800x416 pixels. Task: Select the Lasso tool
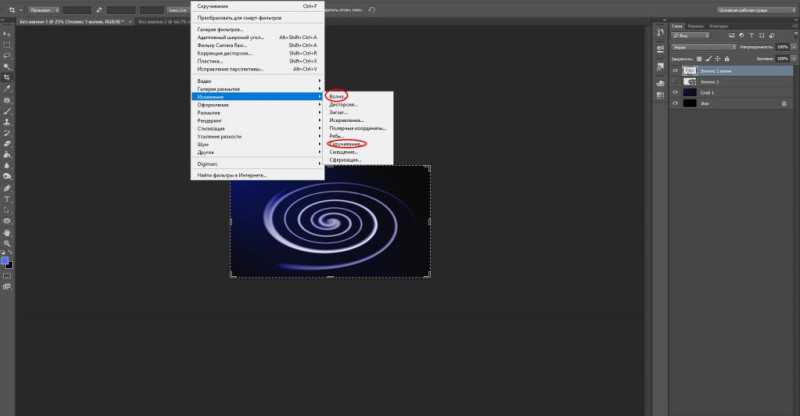[7, 56]
